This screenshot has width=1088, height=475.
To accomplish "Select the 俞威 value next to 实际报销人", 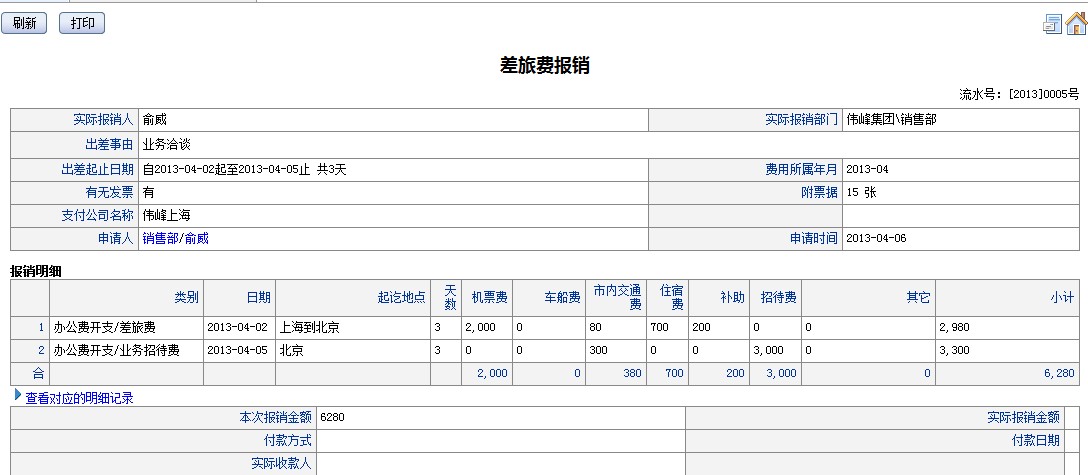I will point(155,119).
